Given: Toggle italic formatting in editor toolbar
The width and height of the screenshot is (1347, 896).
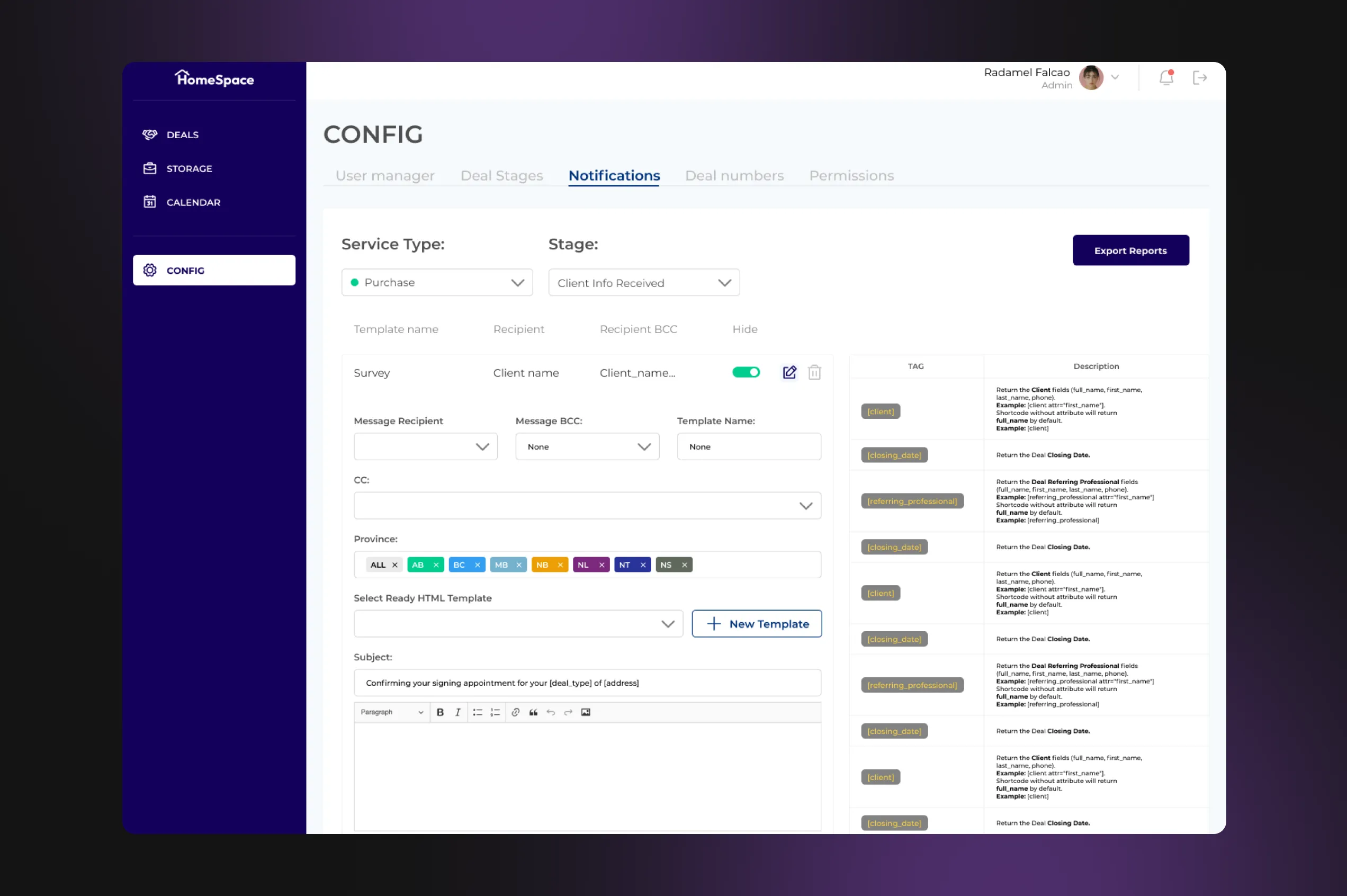Looking at the screenshot, I should [x=457, y=712].
